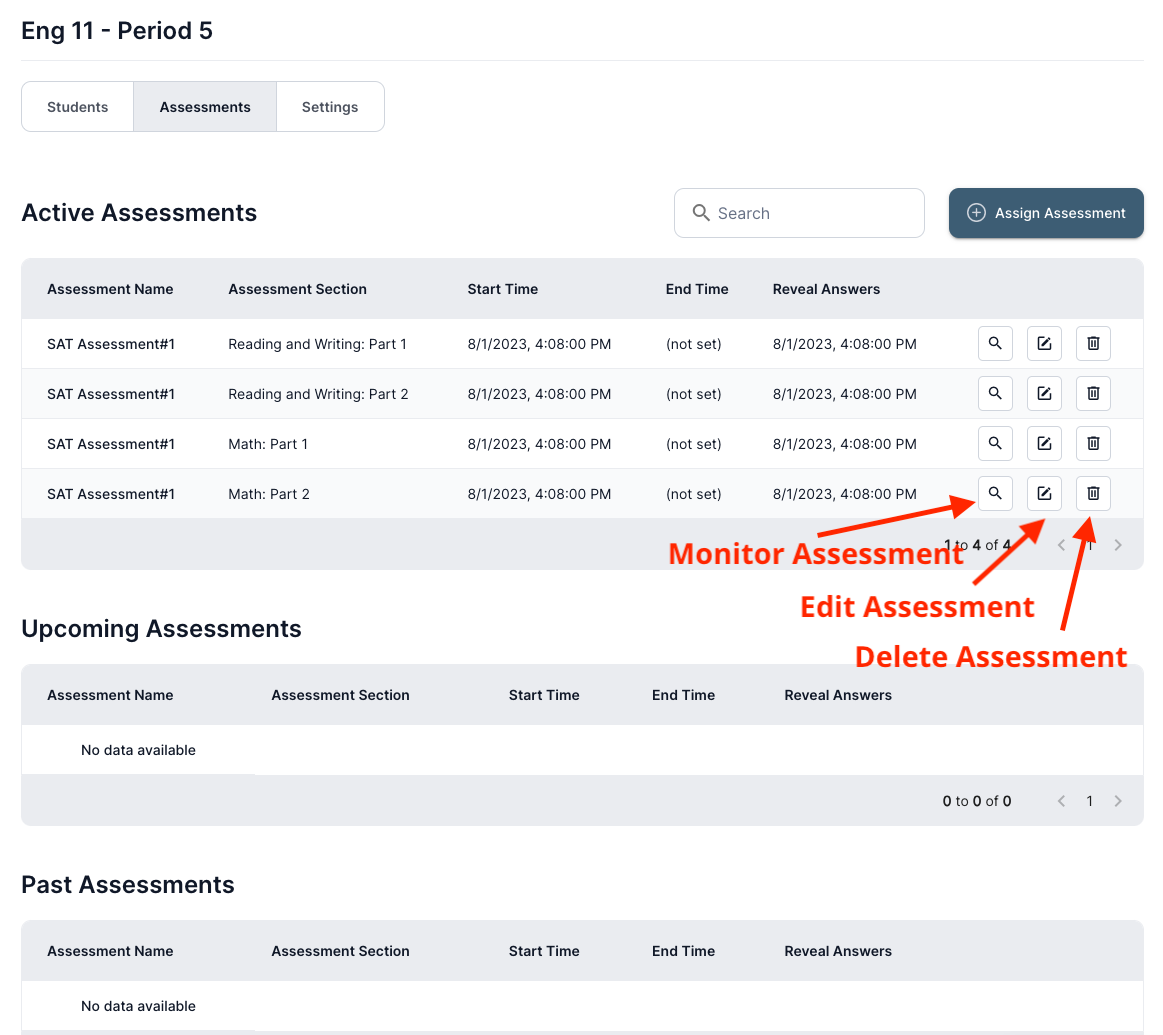Screen dimensions: 1163x1035
Task: Edit the Math: Part 2 assessment
Action: (1044, 493)
